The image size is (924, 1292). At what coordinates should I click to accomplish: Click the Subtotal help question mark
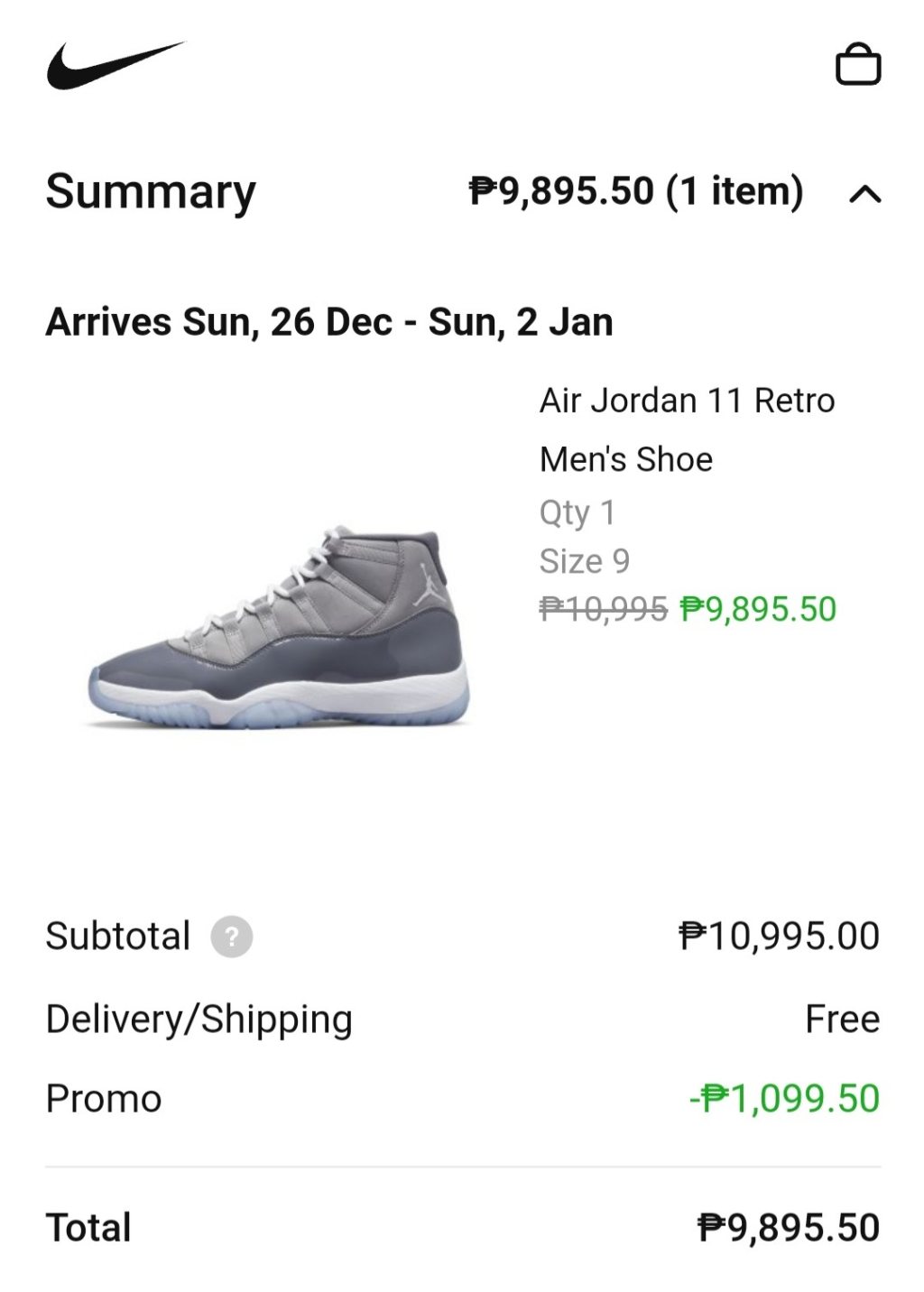point(231,937)
